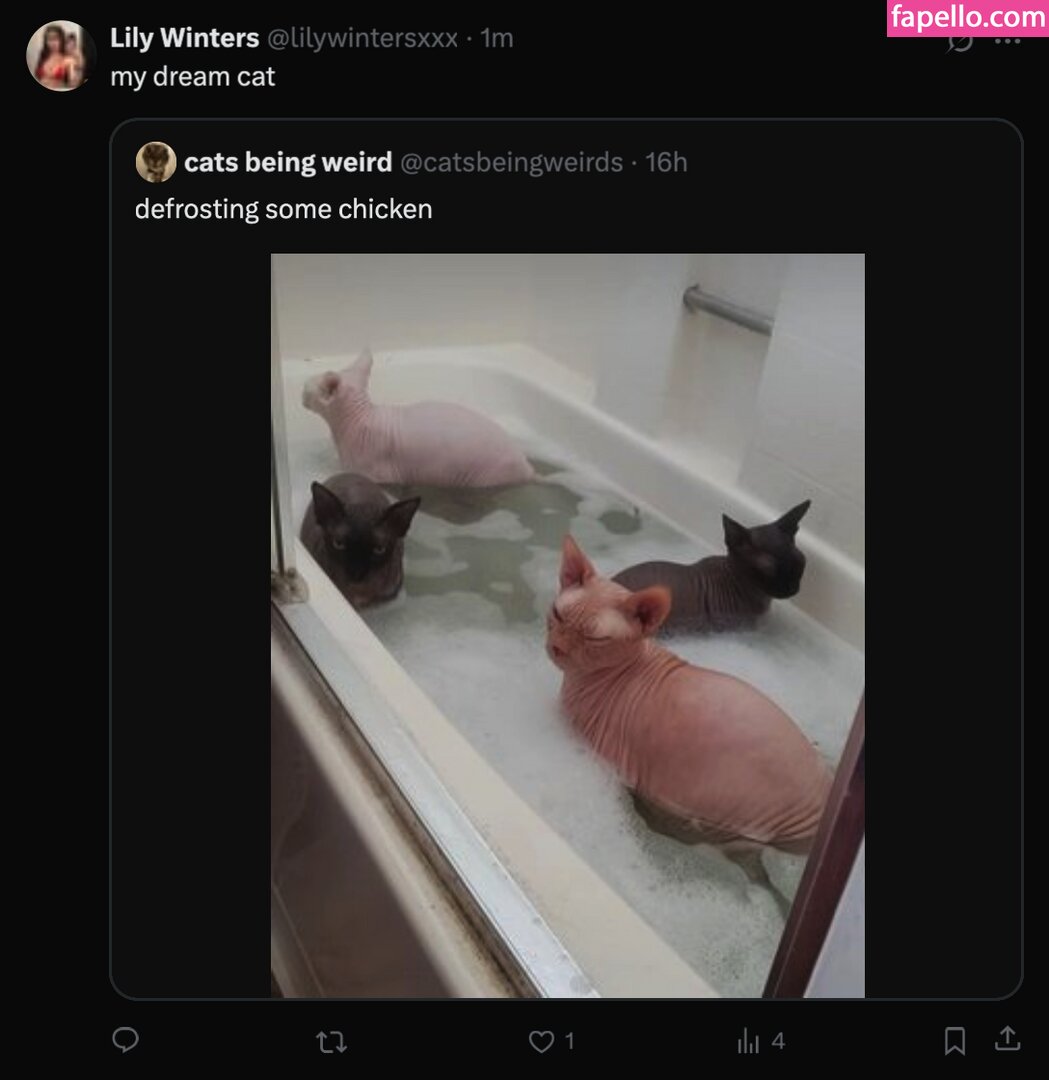Go to cats being weird profile name
This screenshot has width=1049, height=1080.
coord(288,163)
